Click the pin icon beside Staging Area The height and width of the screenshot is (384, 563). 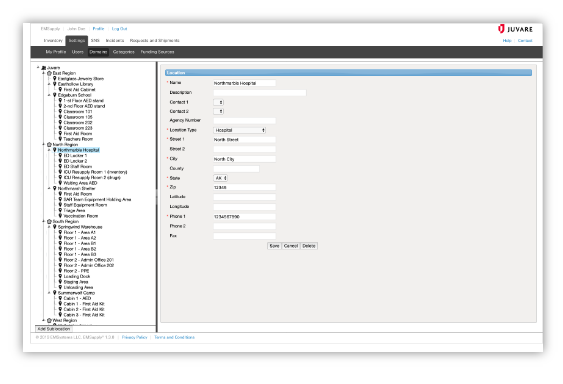(60, 282)
